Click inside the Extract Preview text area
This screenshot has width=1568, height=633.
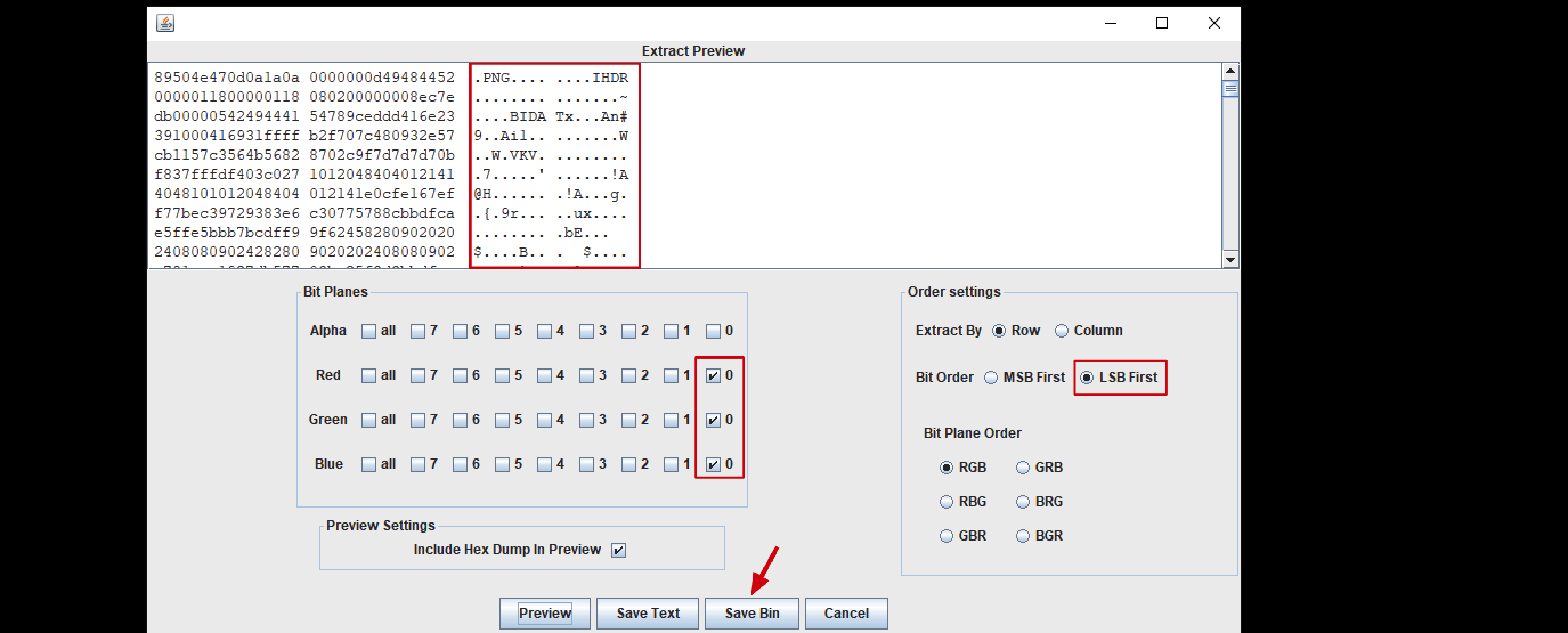pyautogui.click(x=684, y=165)
